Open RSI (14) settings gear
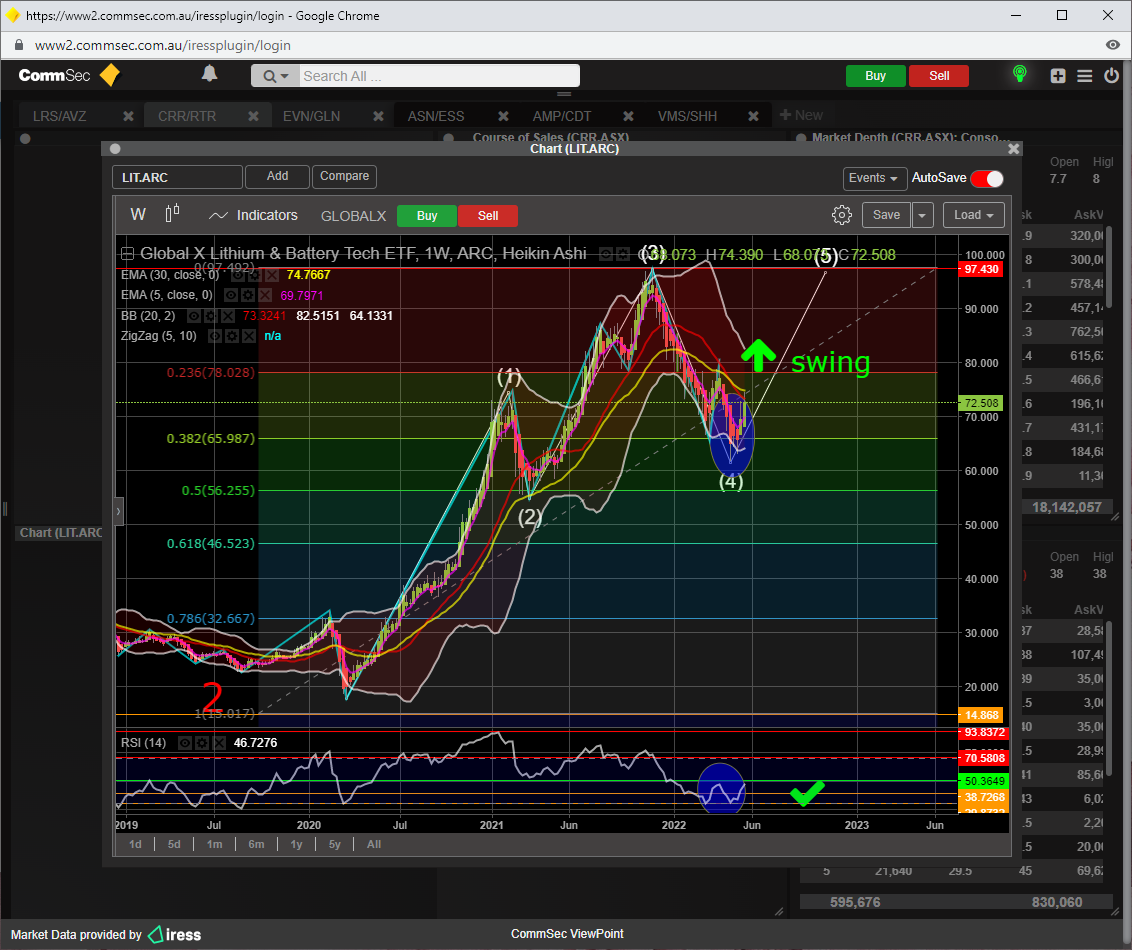Image resolution: width=1132 pixels, height=950 pixels. pyautogui.click(x=202, y=743)
